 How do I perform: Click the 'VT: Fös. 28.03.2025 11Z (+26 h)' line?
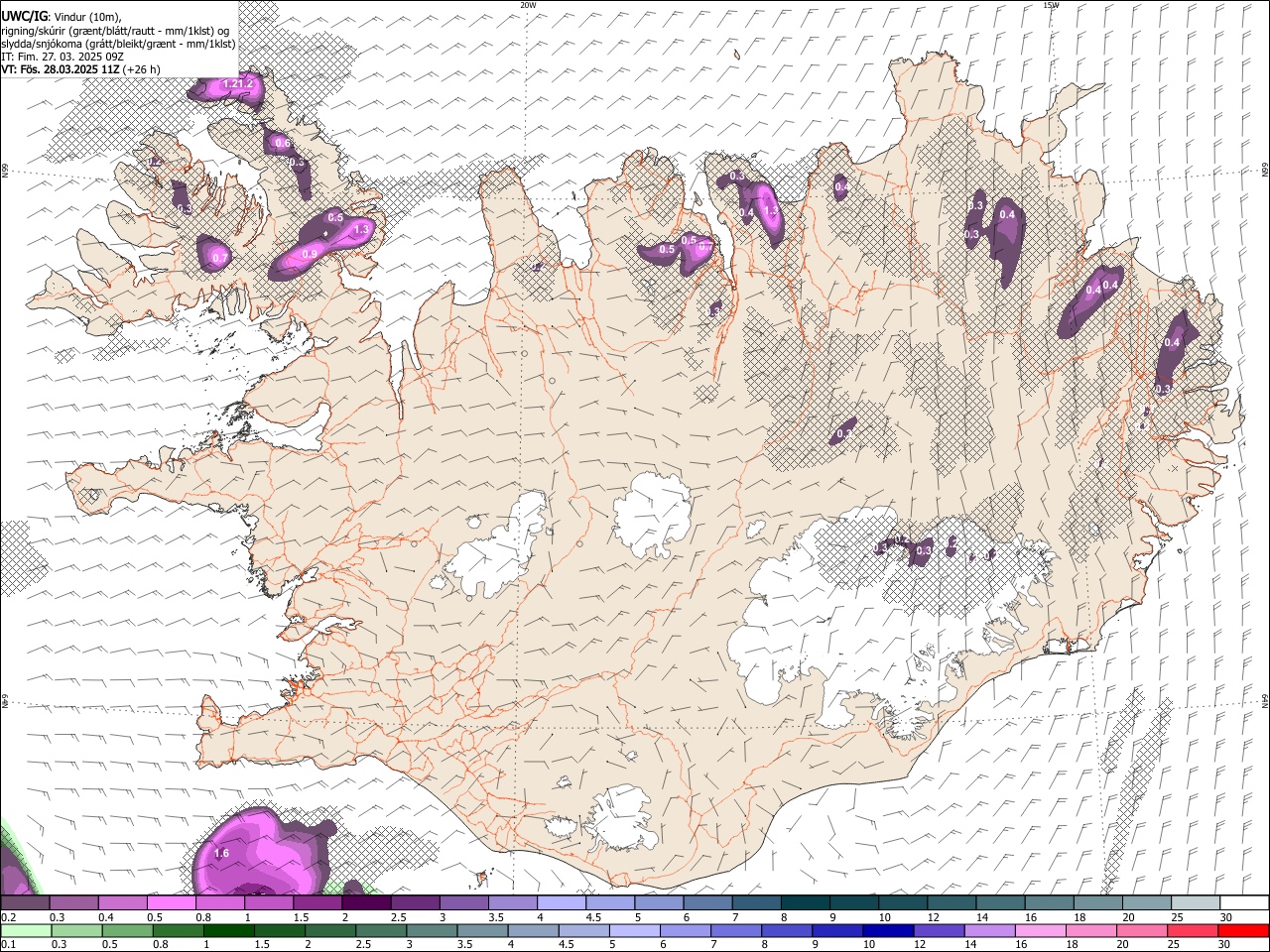pyautogui.click(x=80, y=70)
